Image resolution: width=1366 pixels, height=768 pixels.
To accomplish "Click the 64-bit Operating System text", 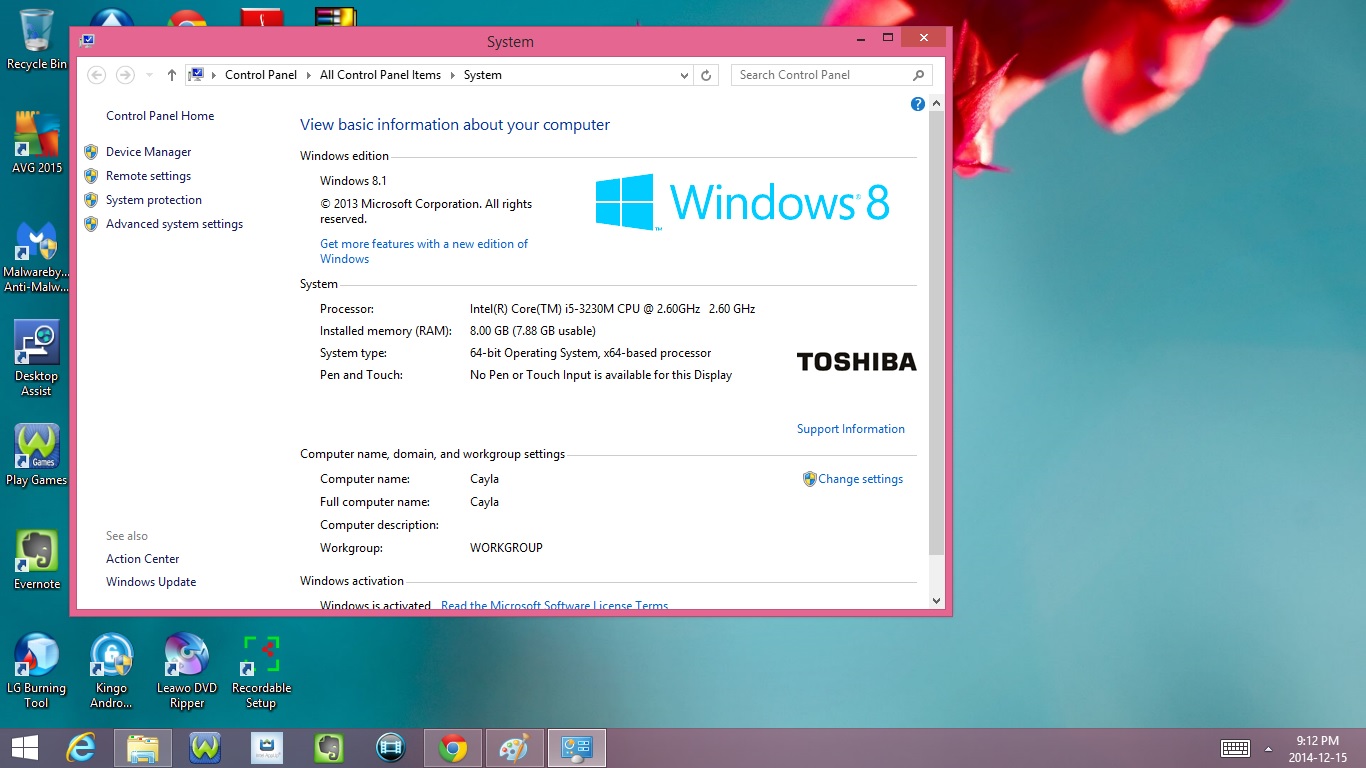I will click(590, 353).
